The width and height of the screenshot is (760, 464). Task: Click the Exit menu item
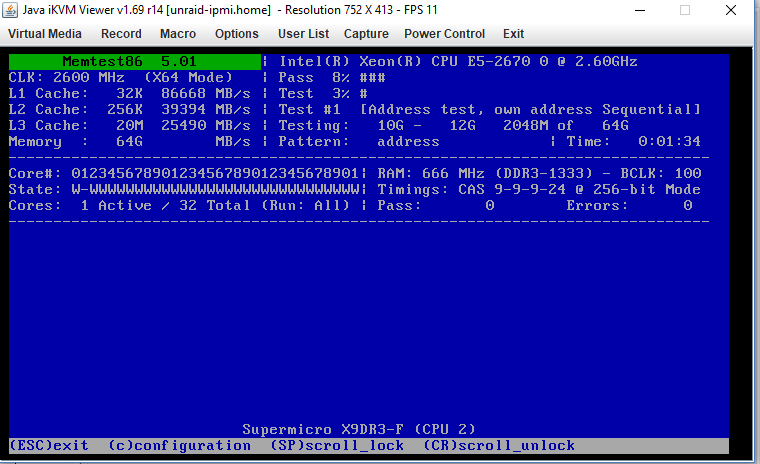[x=513, y=34]
